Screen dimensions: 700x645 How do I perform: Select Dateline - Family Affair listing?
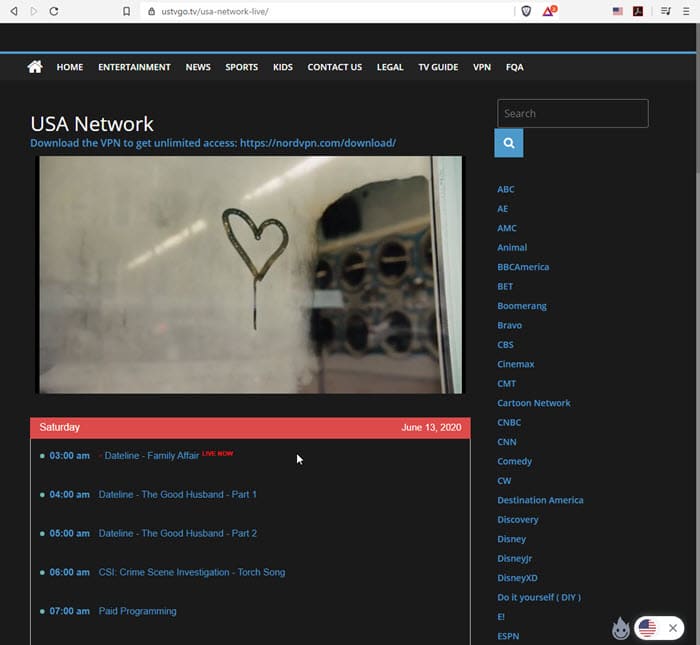[152, 456]
